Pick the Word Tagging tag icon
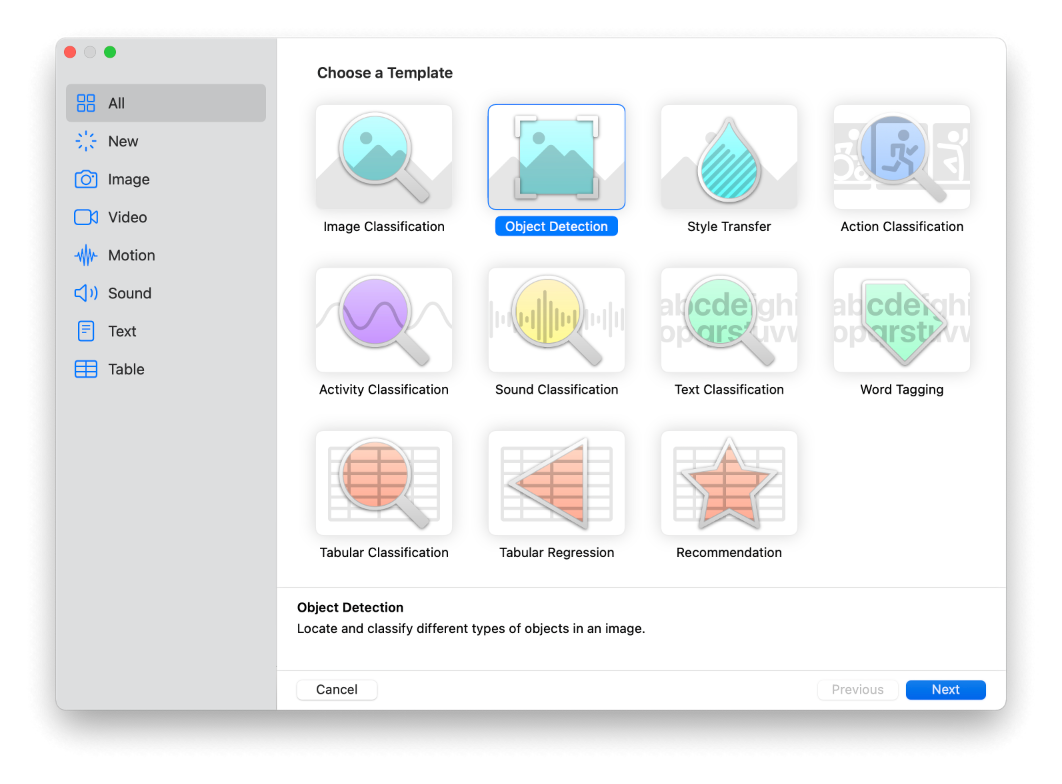The height and width of the screenshot is (784, 1062). [x=902, y=320]
